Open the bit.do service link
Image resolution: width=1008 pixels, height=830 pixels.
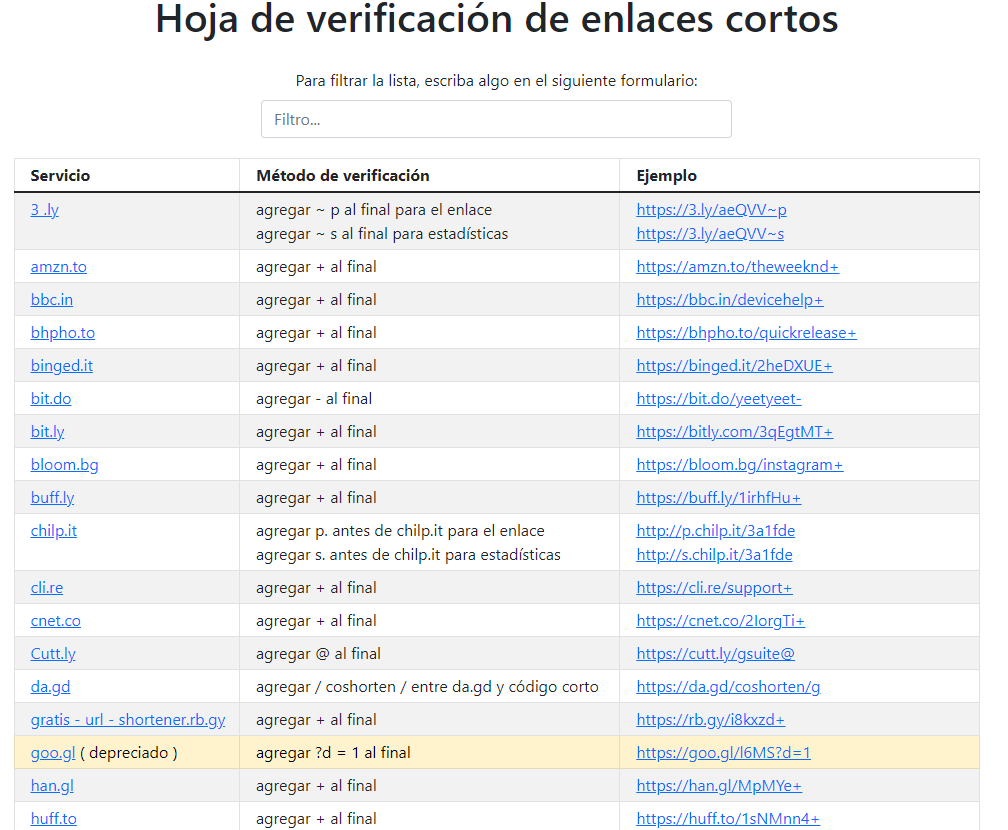[x=51, y=399]
